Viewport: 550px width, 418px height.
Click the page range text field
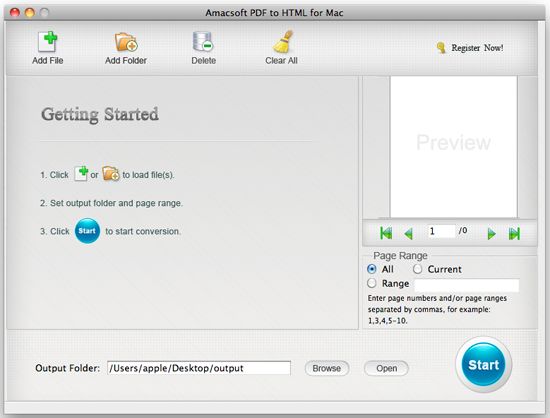tap(467, 285)
